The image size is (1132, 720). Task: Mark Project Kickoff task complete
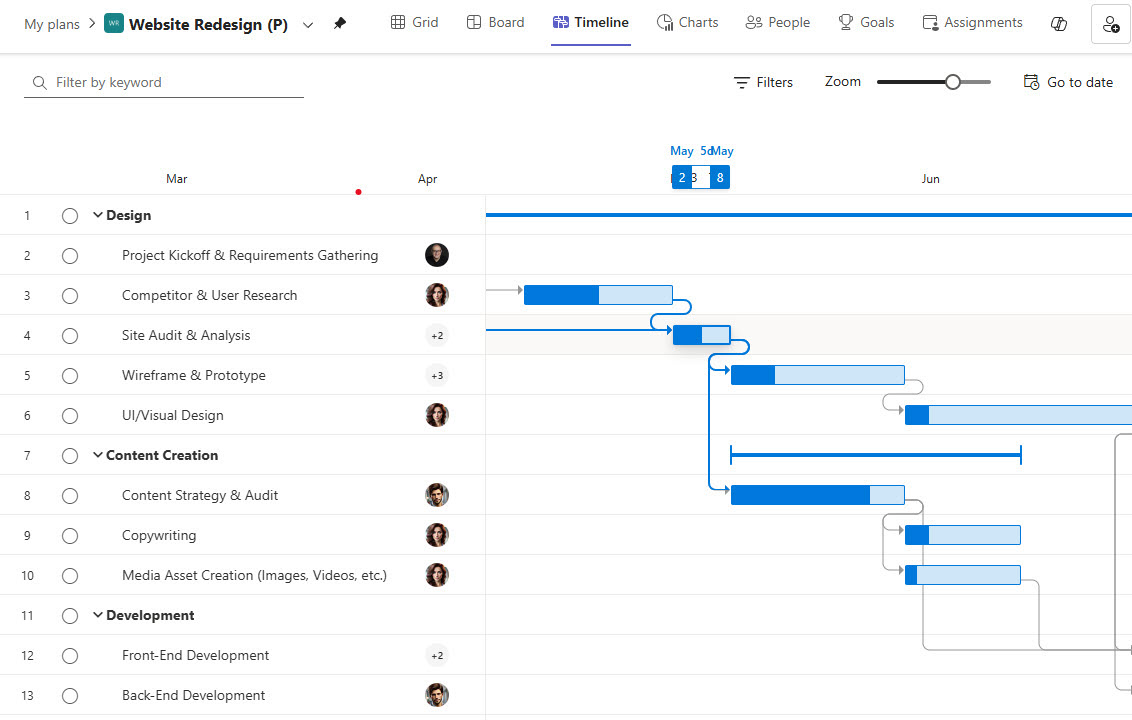pyautogui.click(x=70, y=256)
